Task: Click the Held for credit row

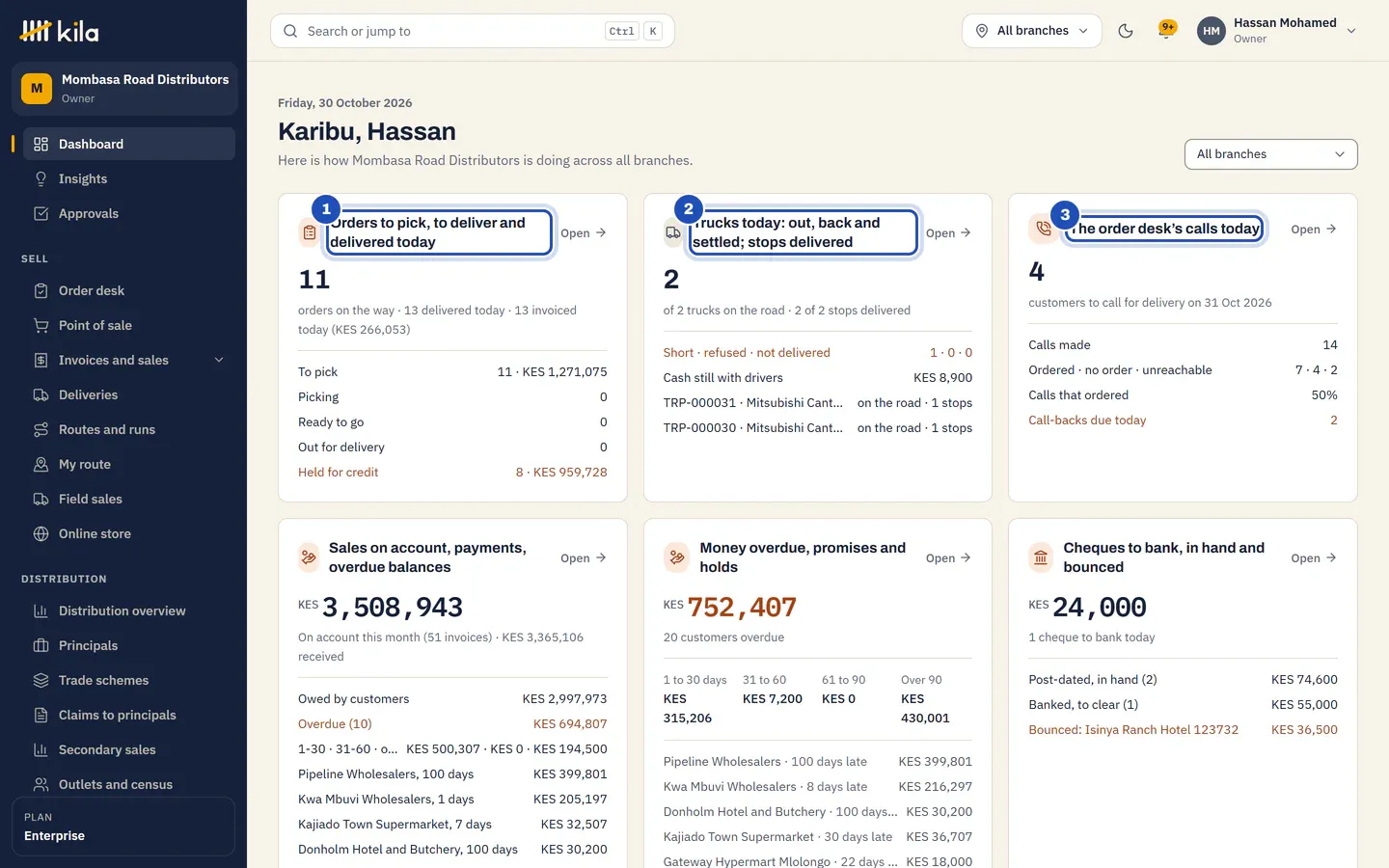Action: [x=452, y=472]
